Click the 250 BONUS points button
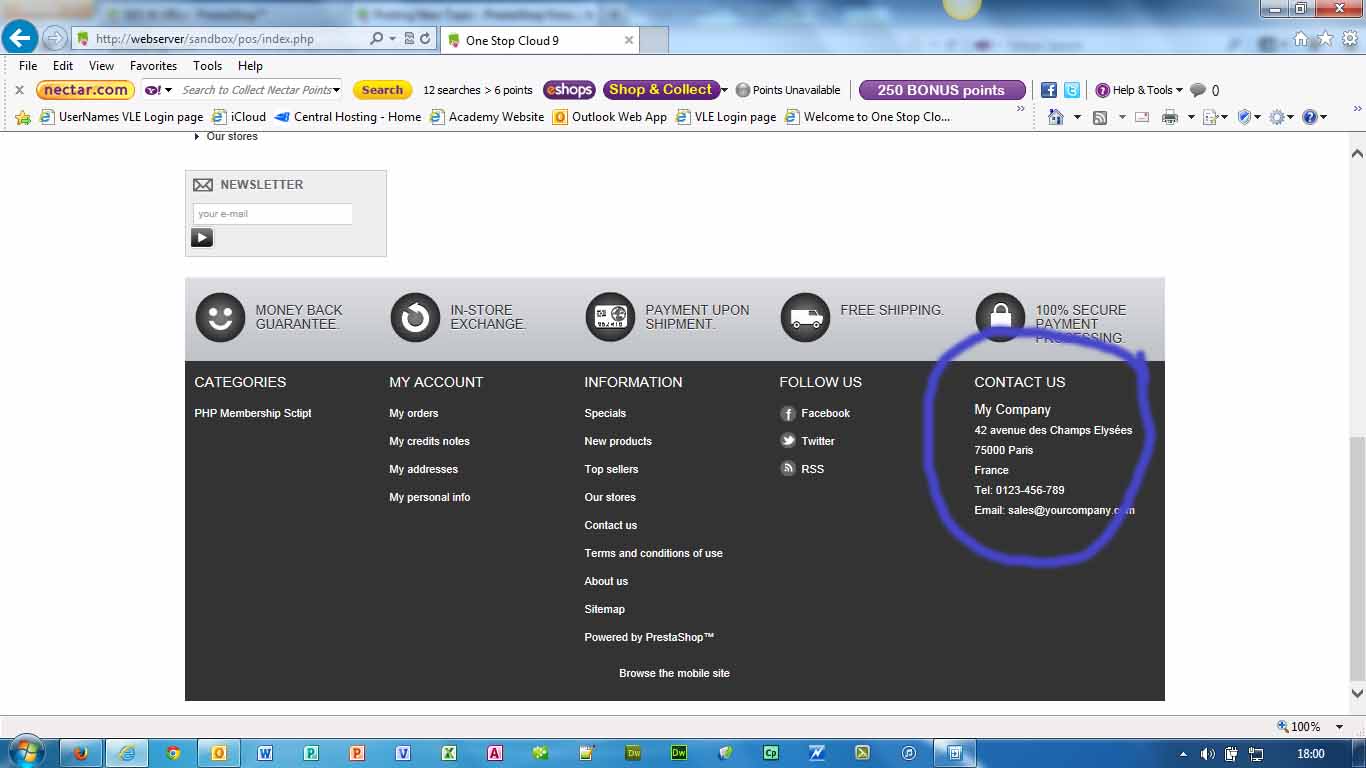1366x768 pixels. (942, 90)
